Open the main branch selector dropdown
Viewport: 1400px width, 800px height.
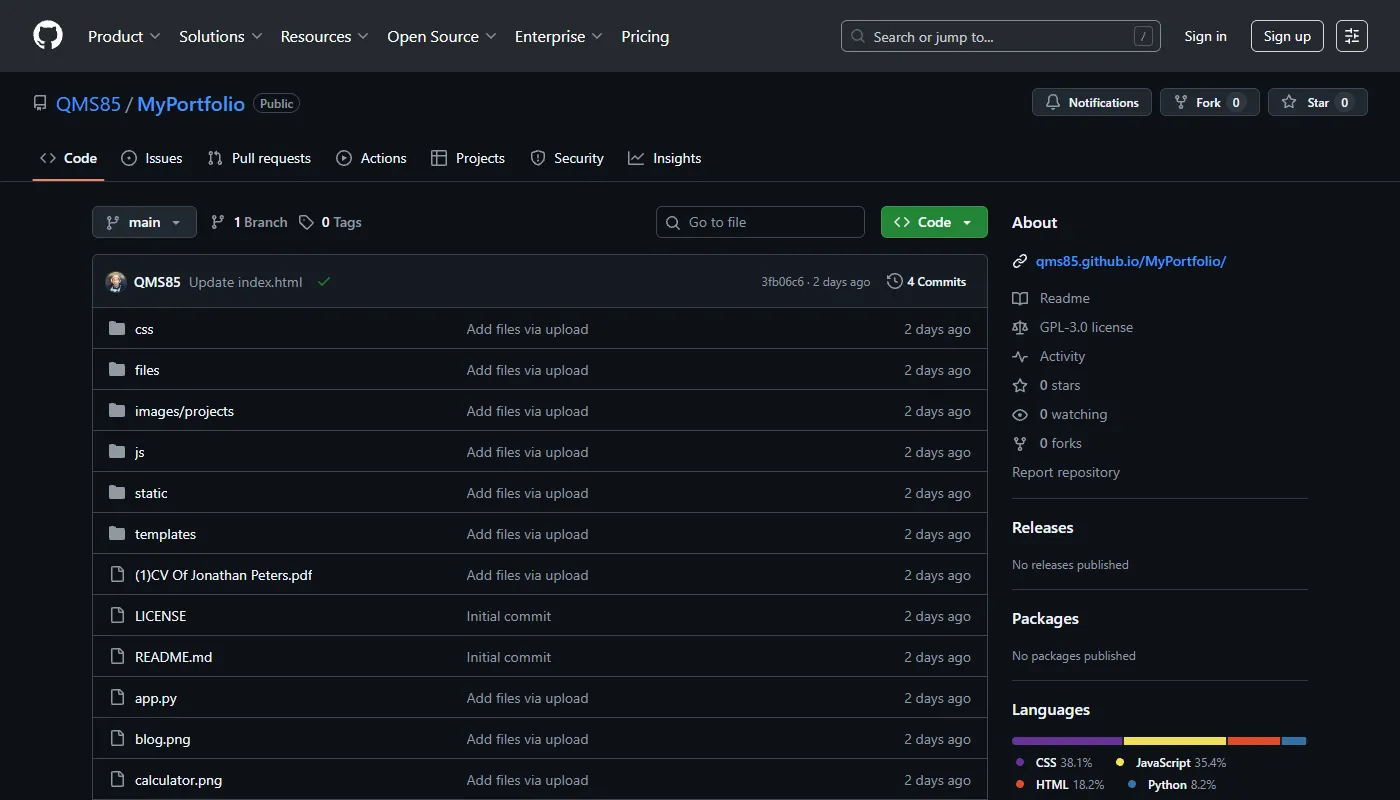pos(144,222)
